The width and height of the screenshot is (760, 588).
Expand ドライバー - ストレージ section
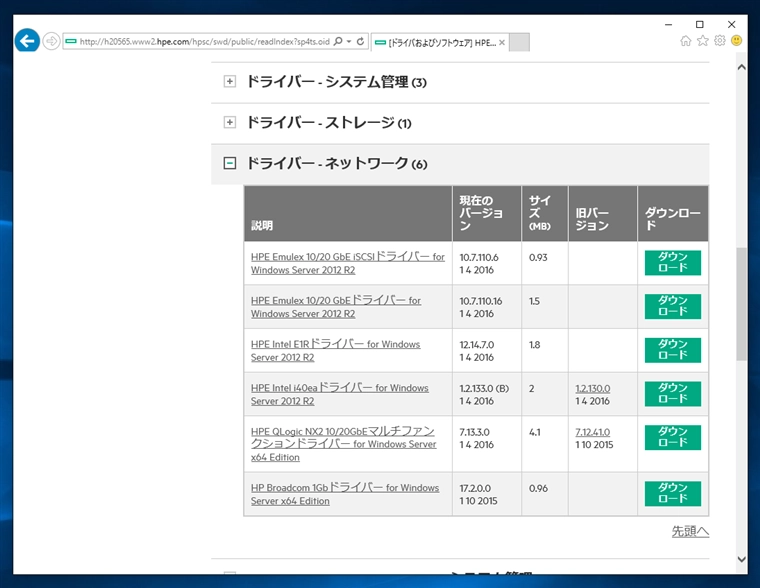click(x=230, y=122)
